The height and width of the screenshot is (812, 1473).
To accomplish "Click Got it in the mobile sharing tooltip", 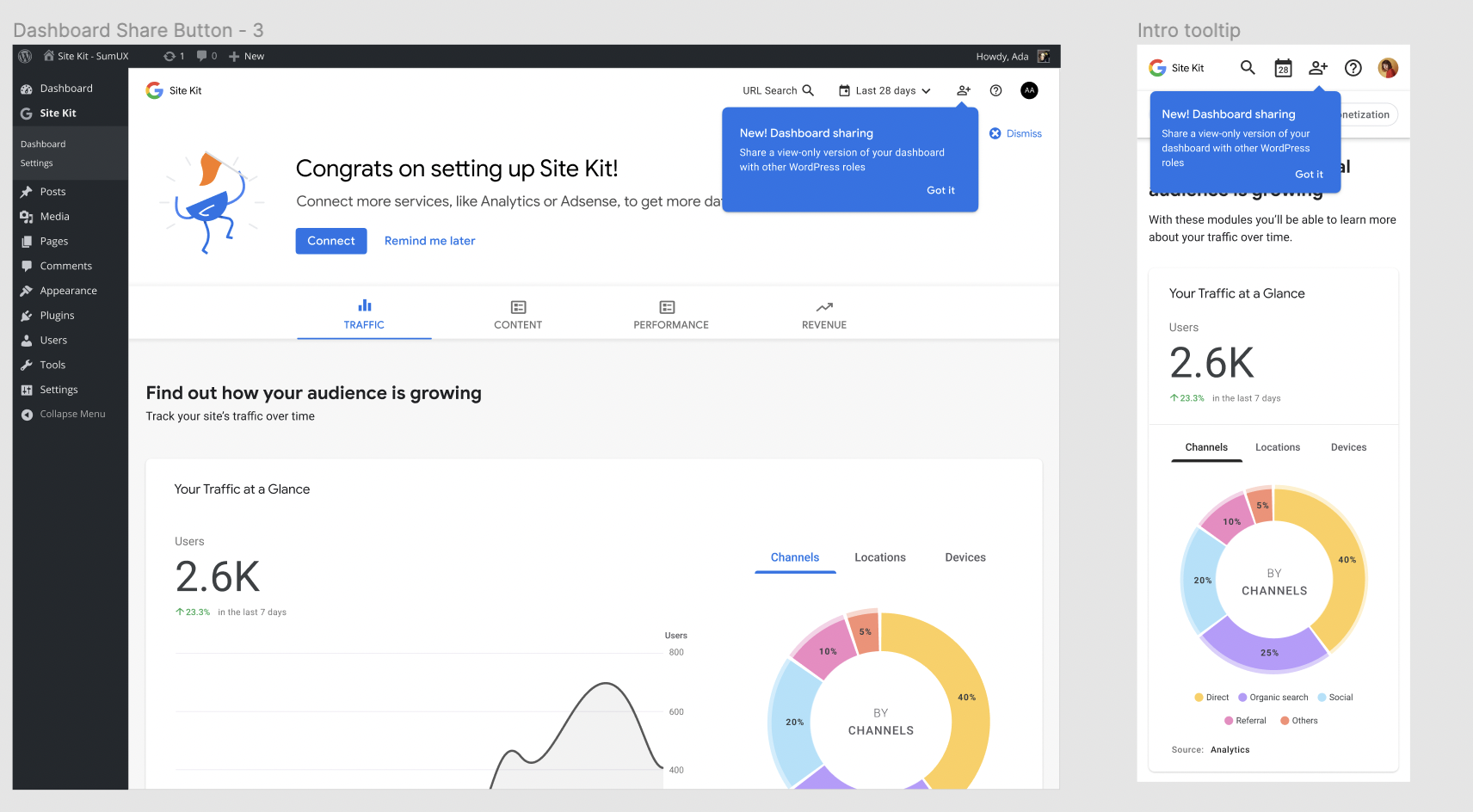I will 1309,174.
